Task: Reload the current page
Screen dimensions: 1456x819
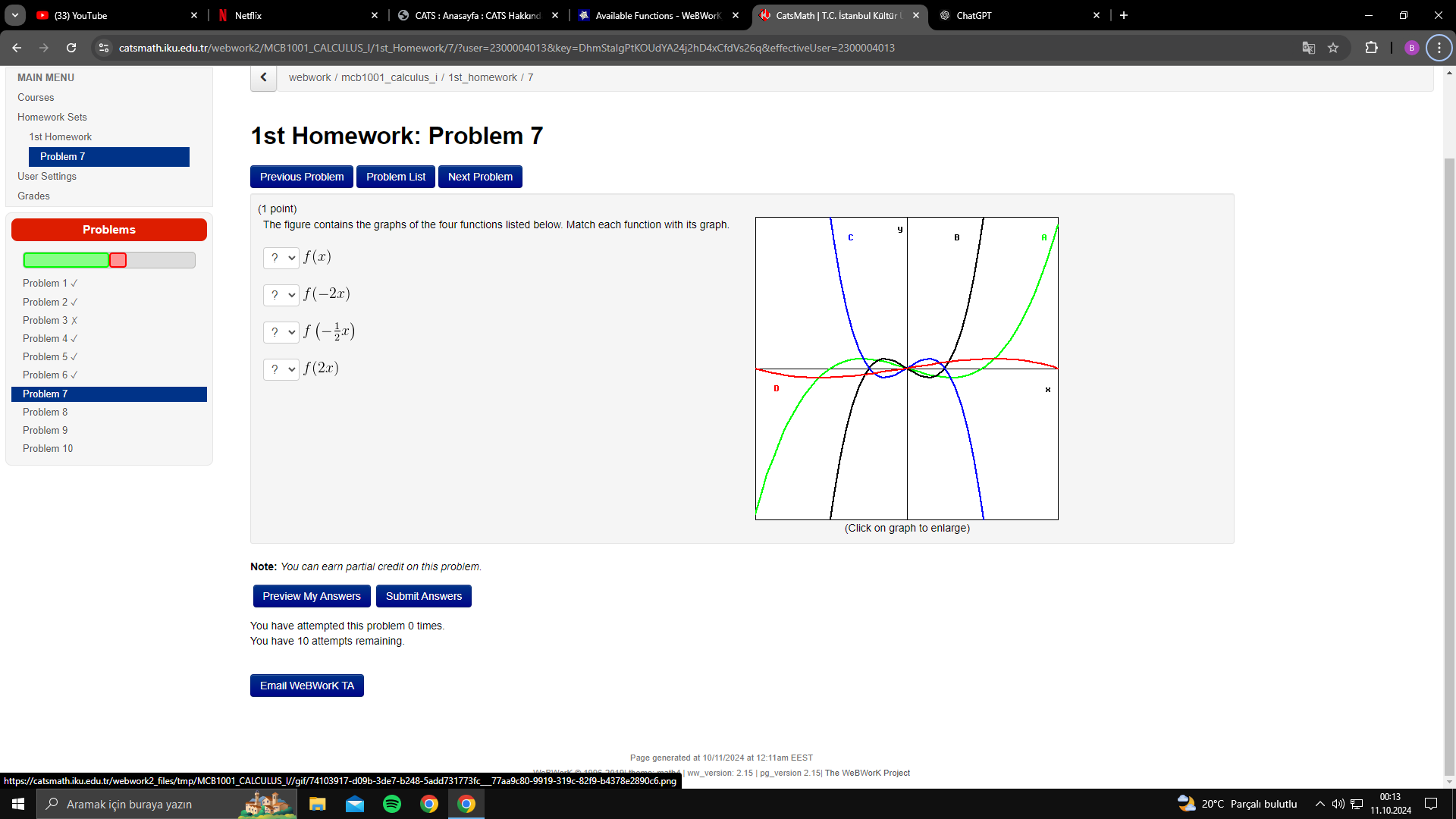Action: coord(71,48)
